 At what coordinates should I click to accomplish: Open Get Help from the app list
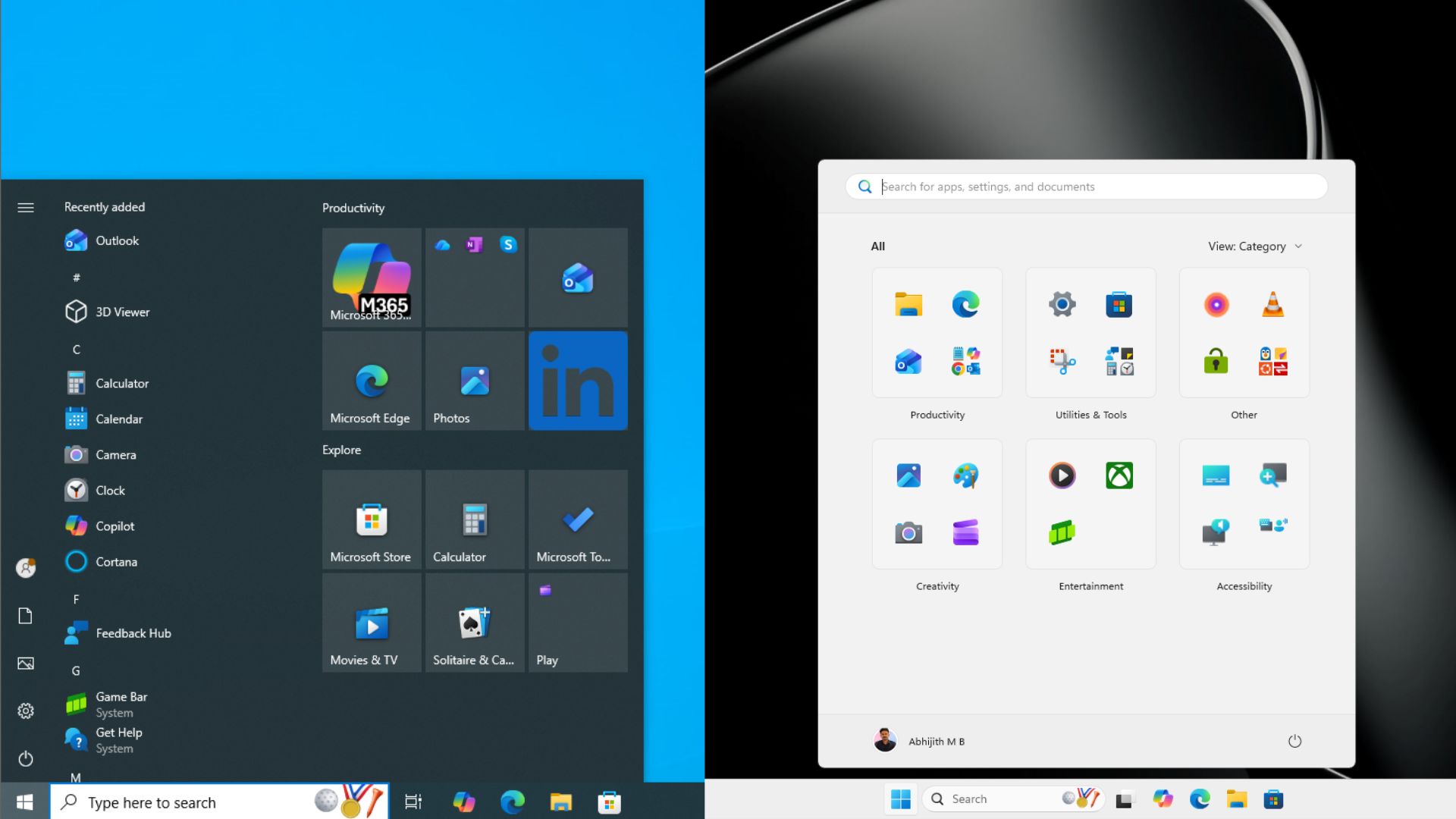click(x=104, y=739)
